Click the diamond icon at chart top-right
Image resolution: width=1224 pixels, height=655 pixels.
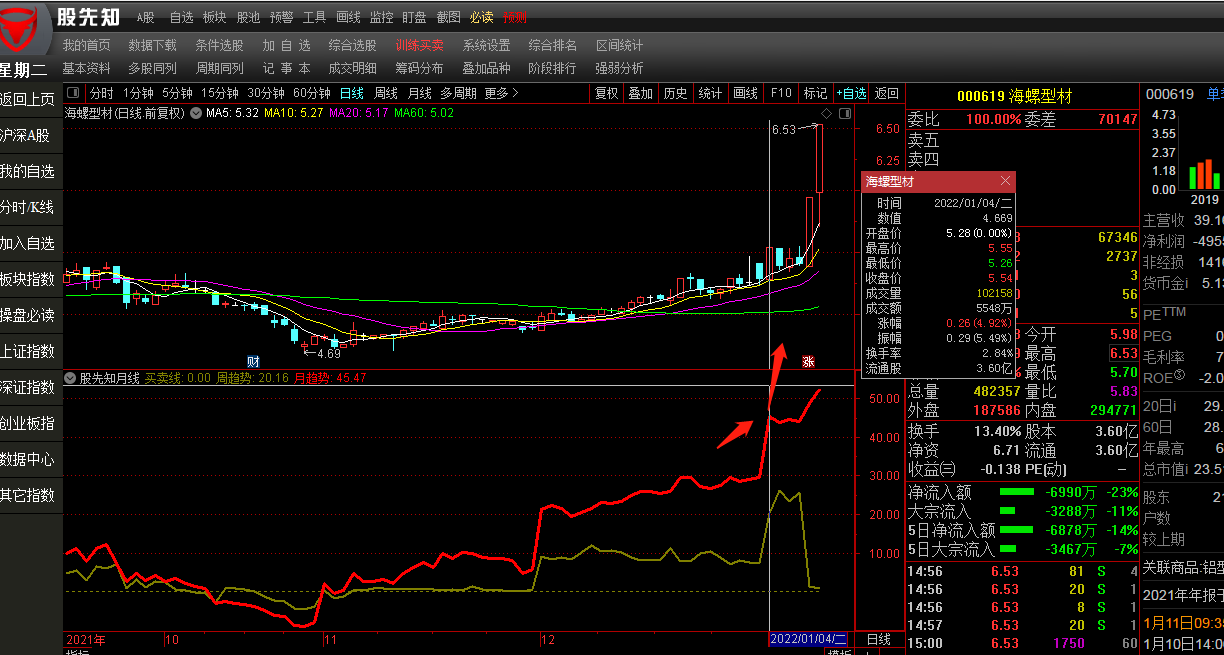click(x=826, y=113)
